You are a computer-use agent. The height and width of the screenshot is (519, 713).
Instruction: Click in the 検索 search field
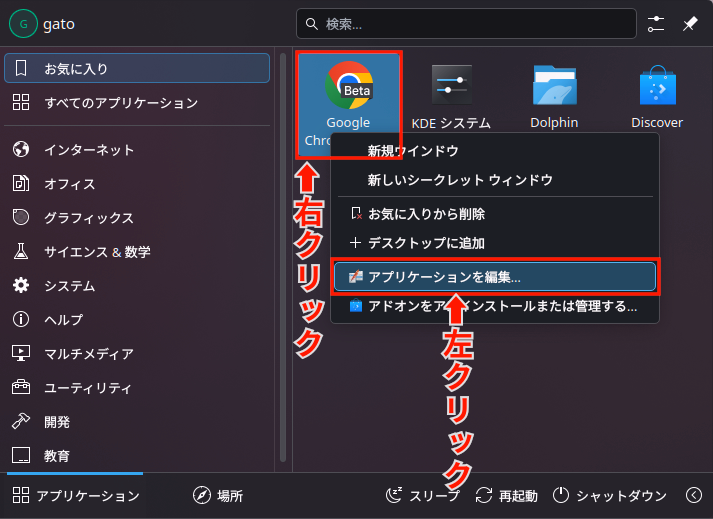pyautogui.click(x=466, y=24)
